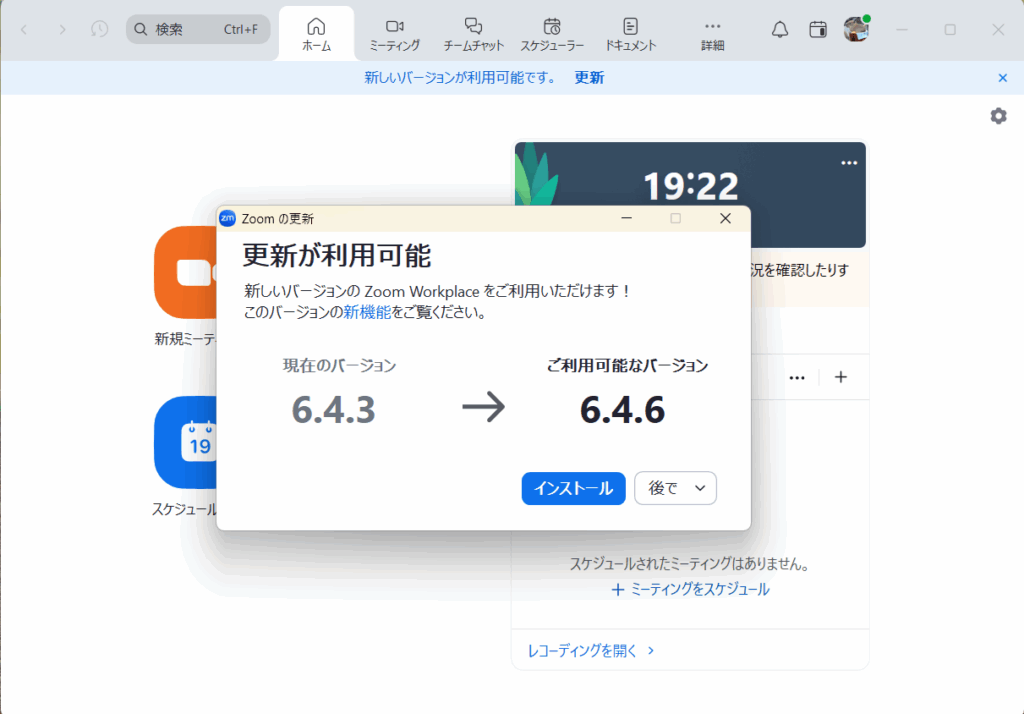
Task: Start a new meeting with orange icon
Action: point(186,272)
